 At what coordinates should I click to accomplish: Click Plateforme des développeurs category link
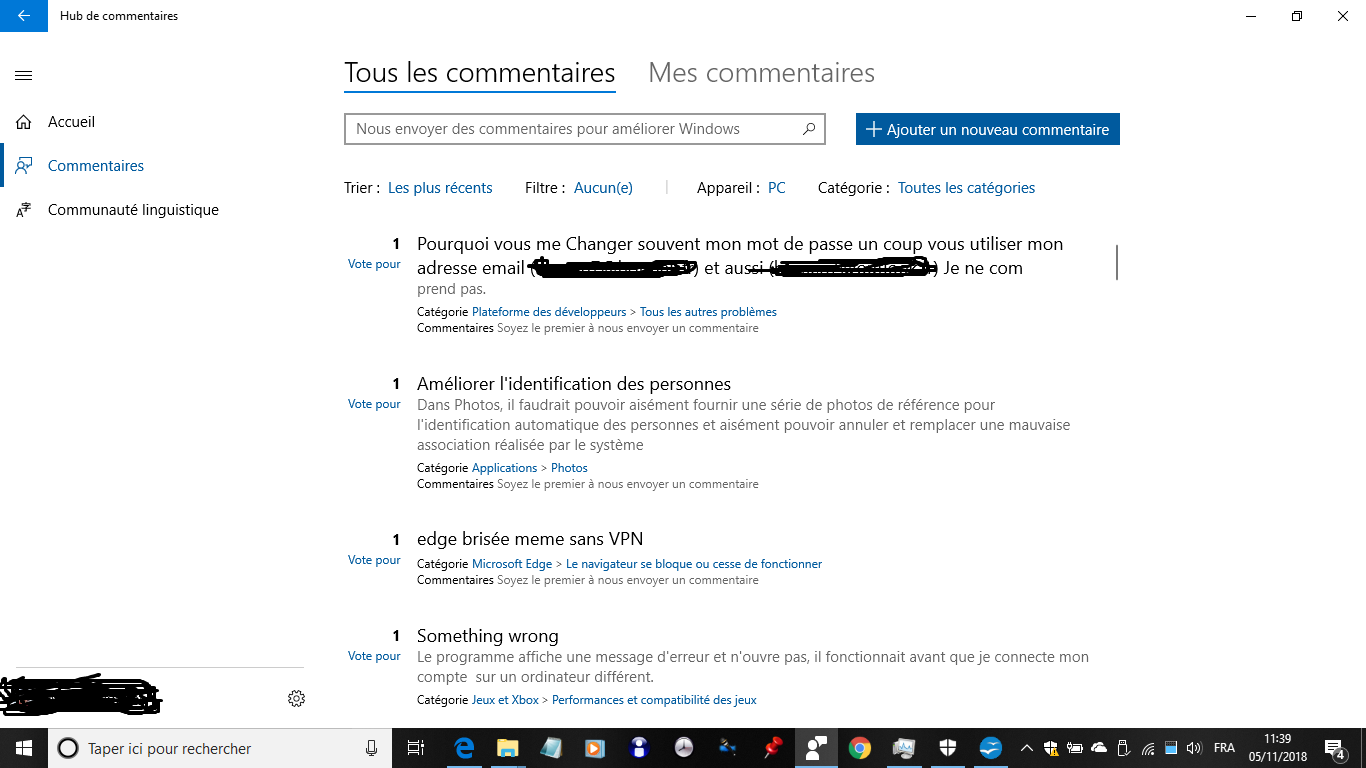(x=549, y=312)
